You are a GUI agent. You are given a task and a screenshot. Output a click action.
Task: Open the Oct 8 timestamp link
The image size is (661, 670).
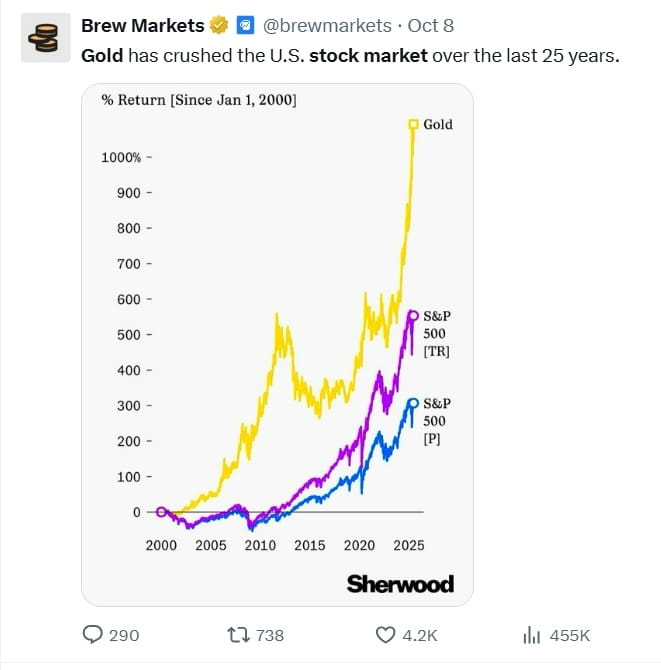click(430, 25)
